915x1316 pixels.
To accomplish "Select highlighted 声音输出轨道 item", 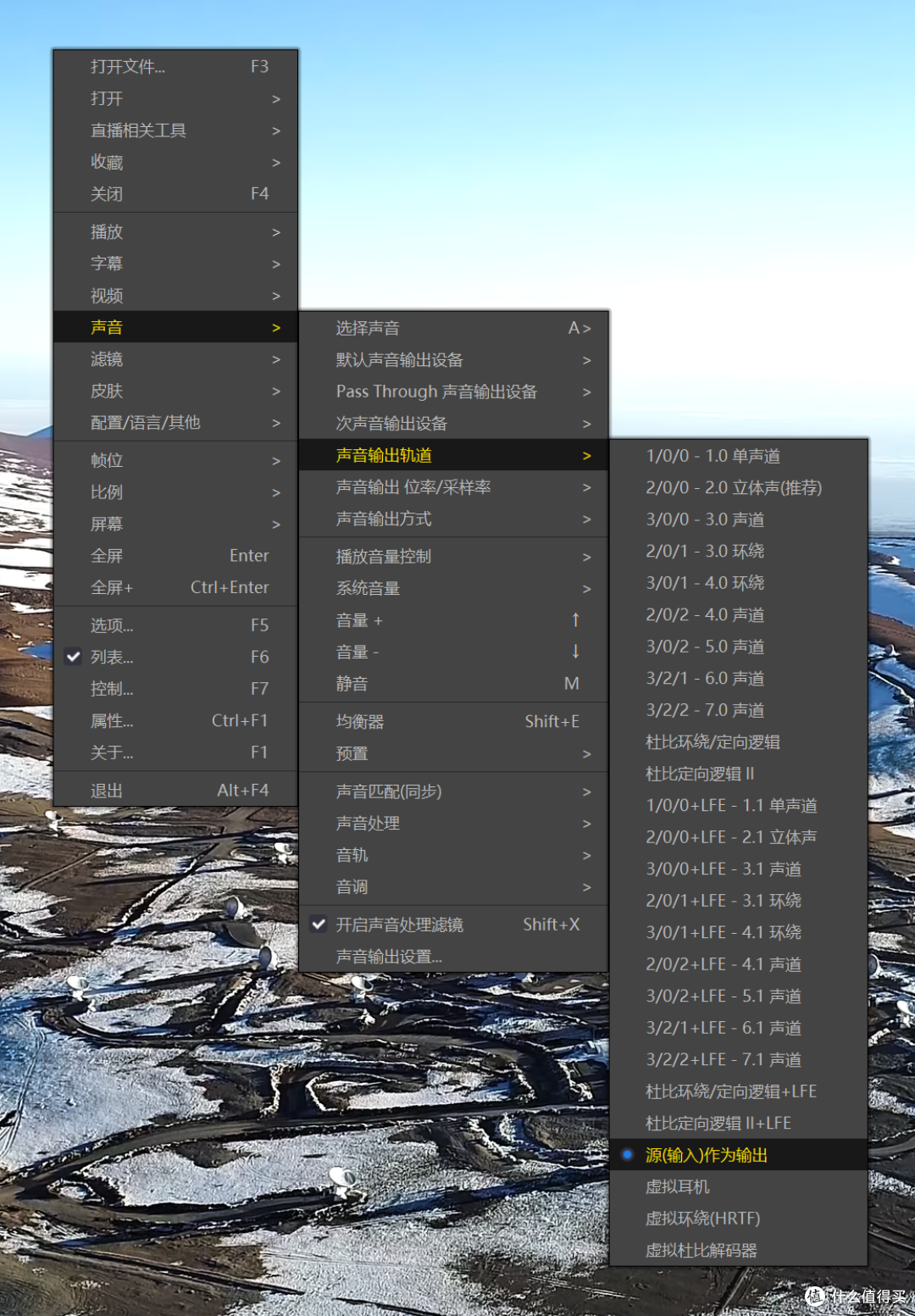I will [453, 455].
